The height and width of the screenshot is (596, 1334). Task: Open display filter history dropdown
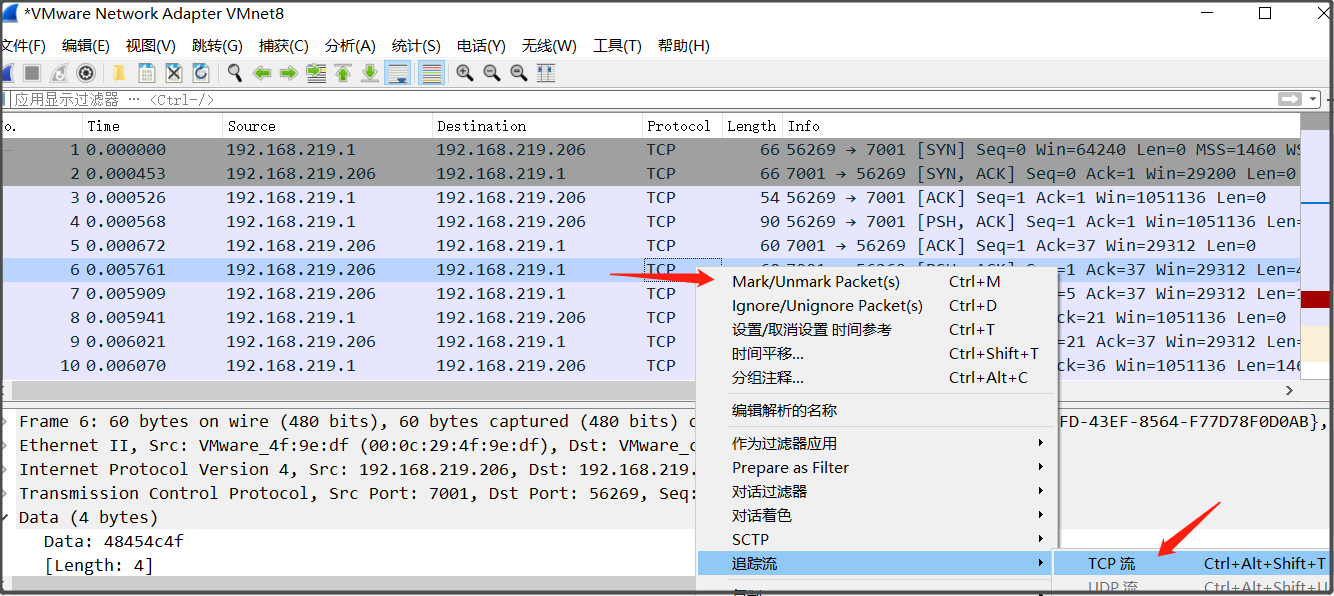(1313, 99)
